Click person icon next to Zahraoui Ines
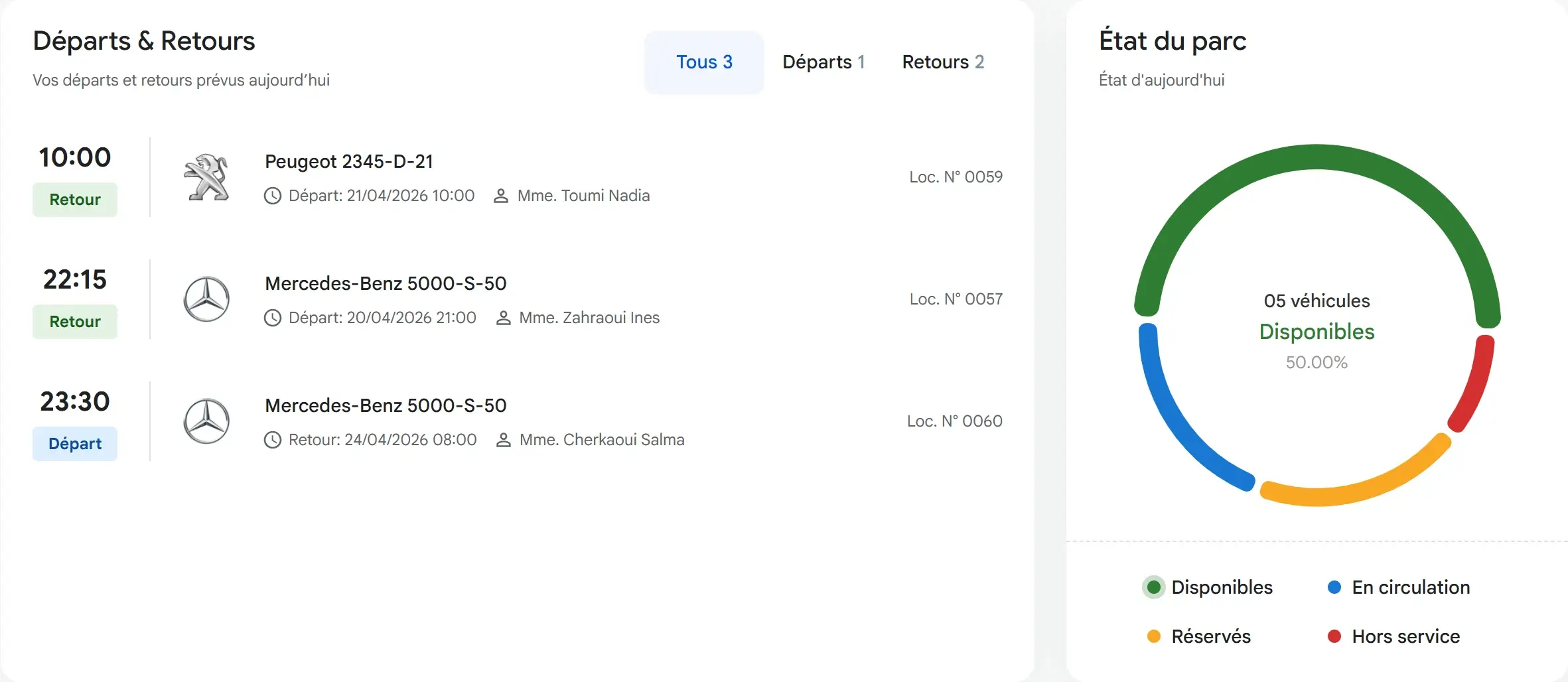This screenshot has height=682, width=1568. [x=504, y=318]
